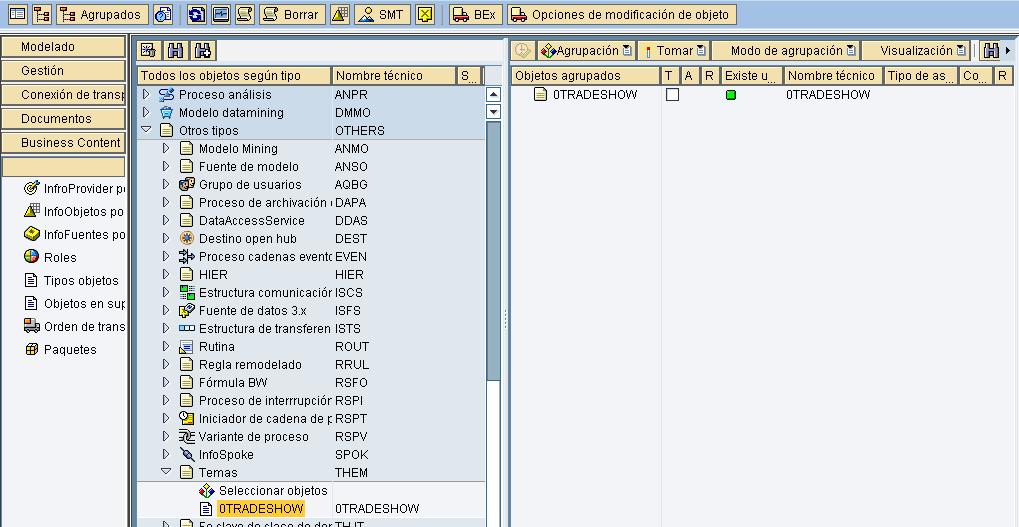Click the refresh icon in top toolbar
This screenshot has width=1019, height=527.
(x=196, y=15)
